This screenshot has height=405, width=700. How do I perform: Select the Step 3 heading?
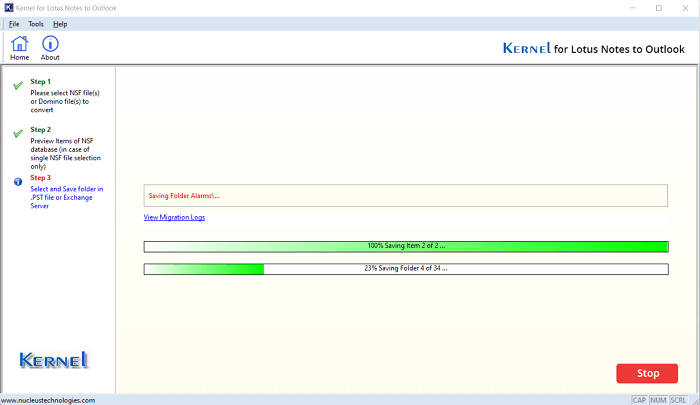click(41, 178)
